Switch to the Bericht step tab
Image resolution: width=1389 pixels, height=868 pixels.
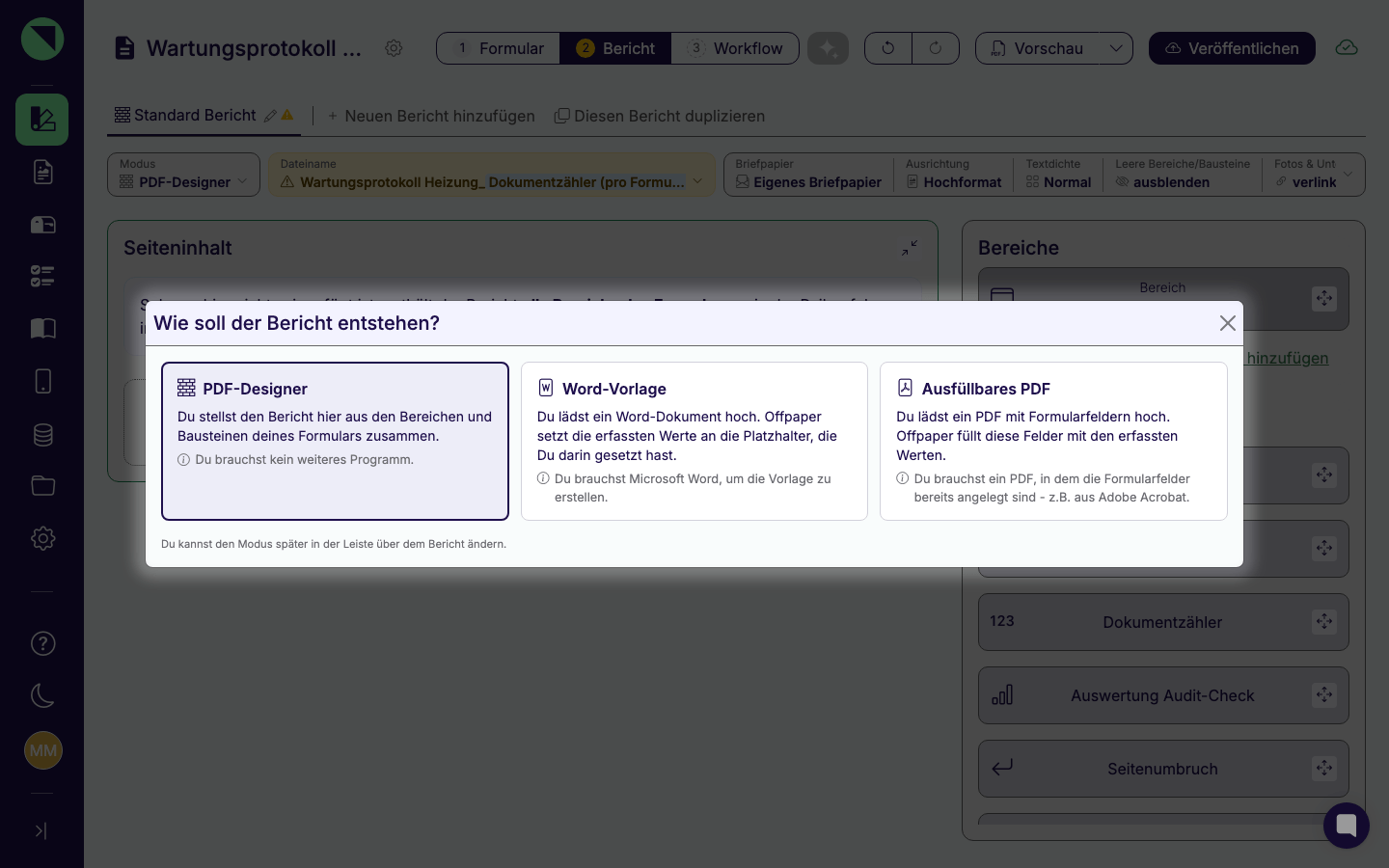click(x=615, y=48)
